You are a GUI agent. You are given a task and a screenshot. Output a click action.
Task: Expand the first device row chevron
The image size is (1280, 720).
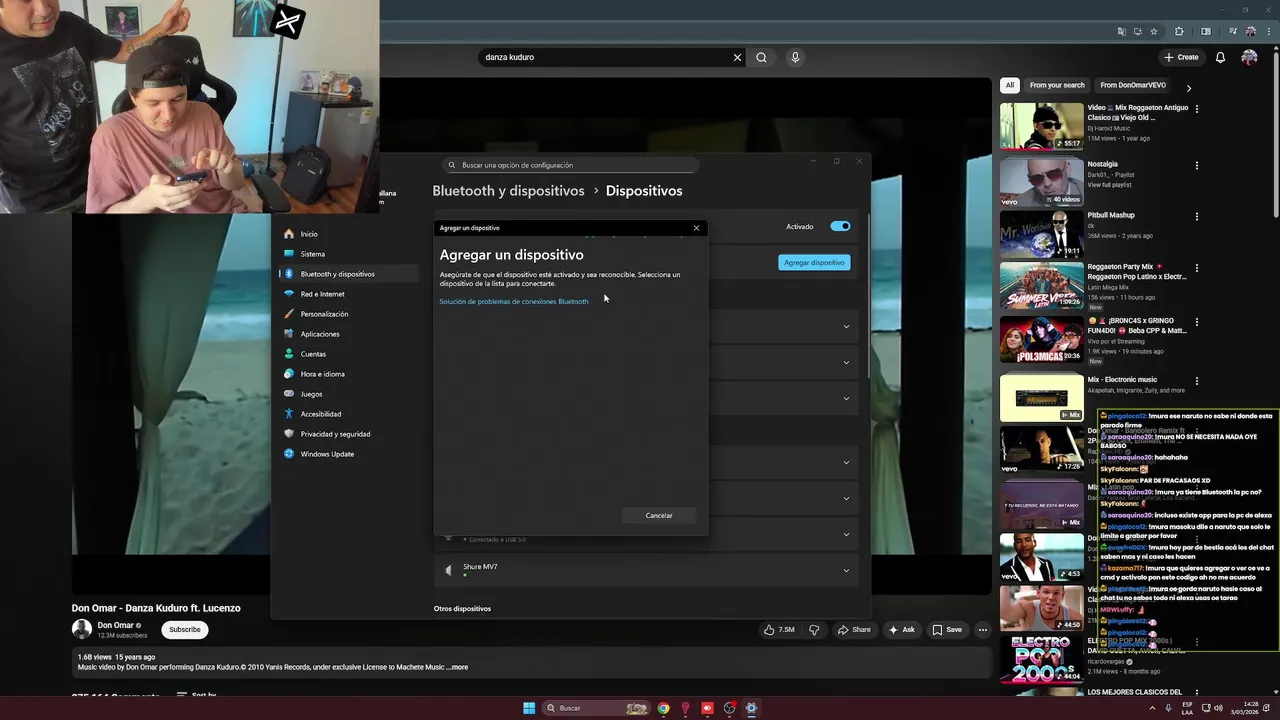846,326
